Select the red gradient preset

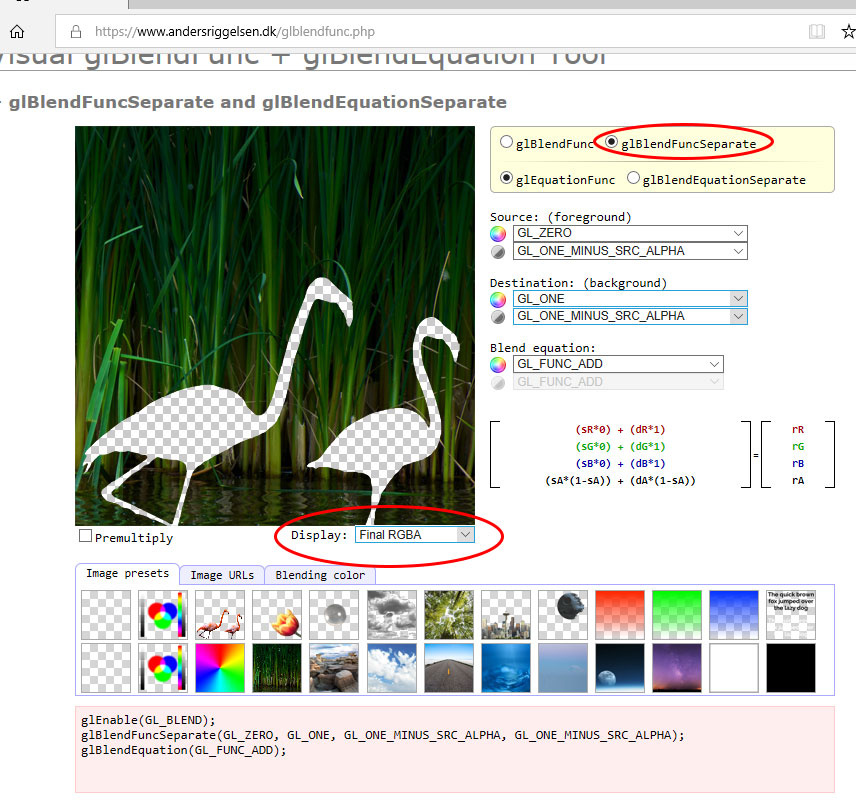(619, 615)
